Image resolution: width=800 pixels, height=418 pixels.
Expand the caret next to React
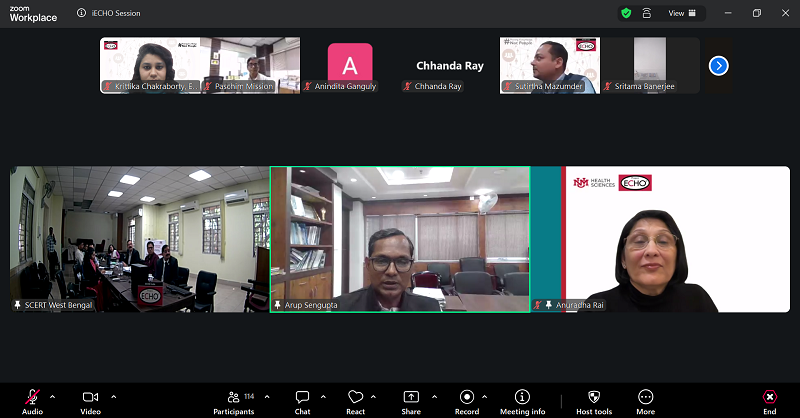pos(373,397)
